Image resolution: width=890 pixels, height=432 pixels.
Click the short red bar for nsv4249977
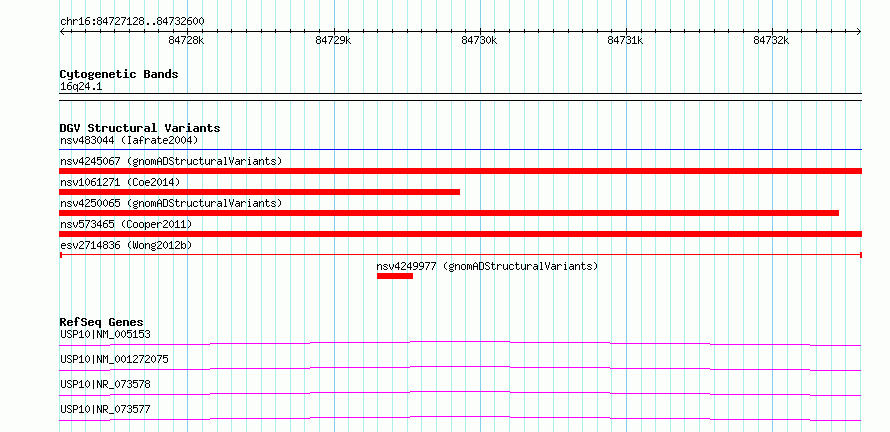[394, 276]
